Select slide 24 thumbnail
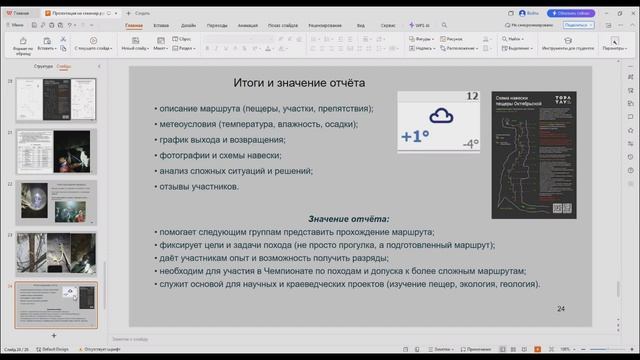 [56, 305]
